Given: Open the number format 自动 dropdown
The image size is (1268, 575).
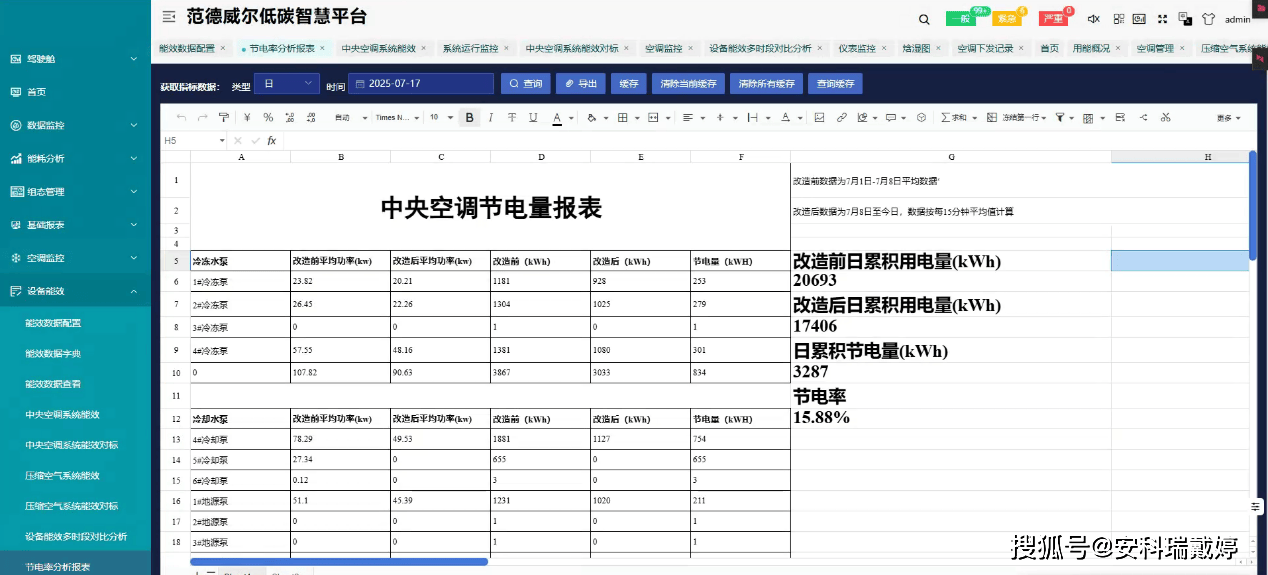Looking at the screenshot, I should (351, 118).
